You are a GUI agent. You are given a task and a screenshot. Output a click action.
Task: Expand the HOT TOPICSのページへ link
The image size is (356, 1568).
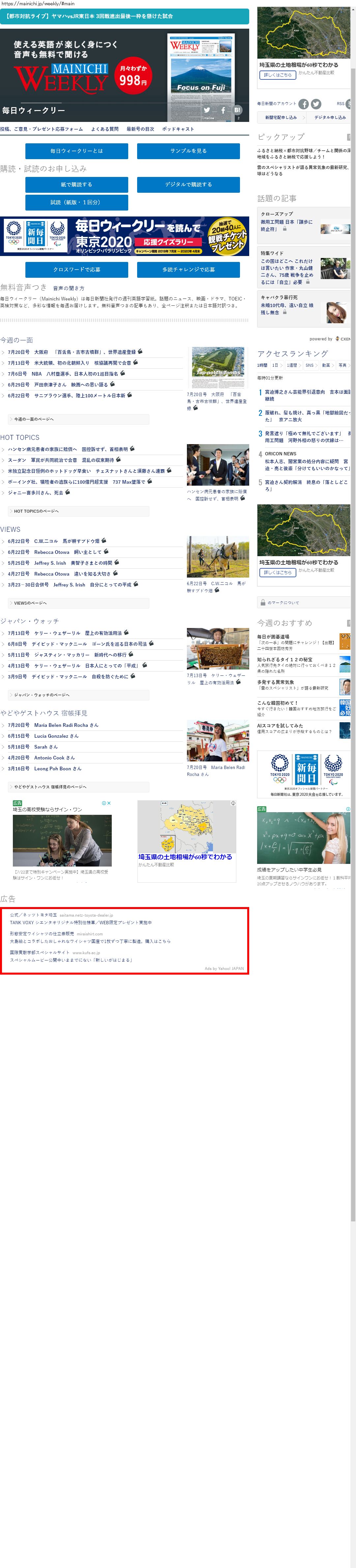click(x=37, y=511)
